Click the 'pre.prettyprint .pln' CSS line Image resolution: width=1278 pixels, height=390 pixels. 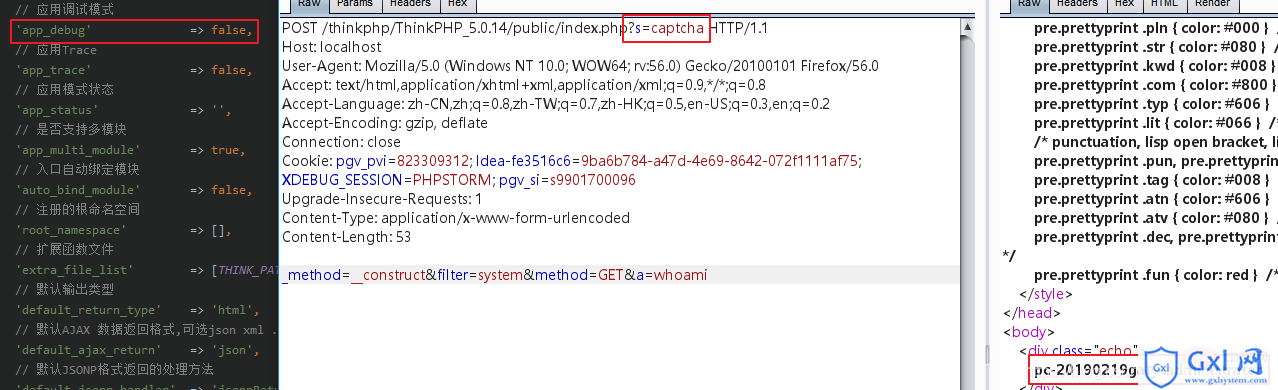[1155, 28]
